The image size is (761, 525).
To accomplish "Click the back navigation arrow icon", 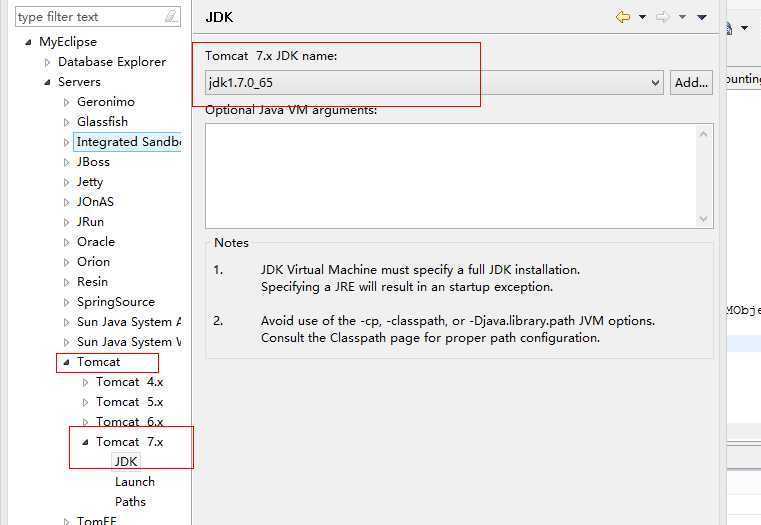I will click(x=623, y=17).
